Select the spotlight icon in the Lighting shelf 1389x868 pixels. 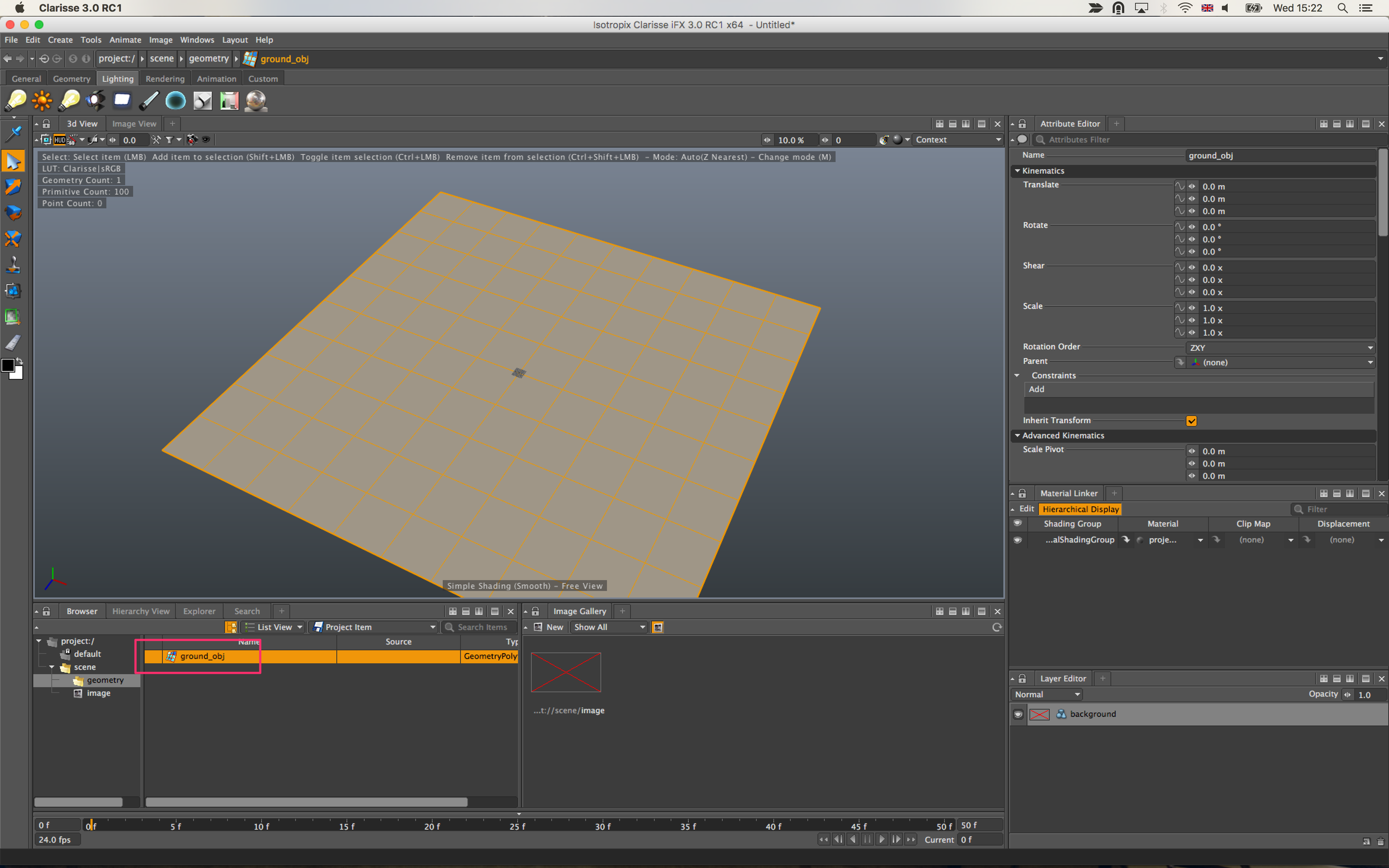[96, 101]
